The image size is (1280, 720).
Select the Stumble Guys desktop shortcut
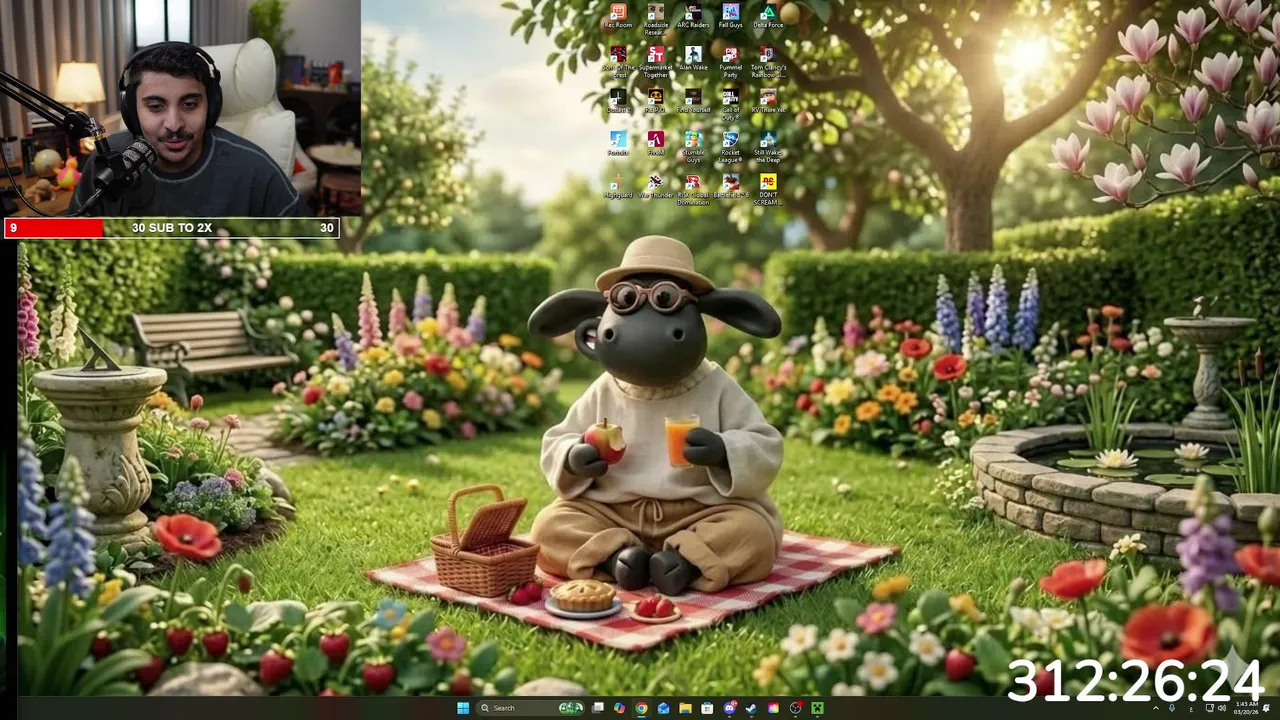point(693,147)
